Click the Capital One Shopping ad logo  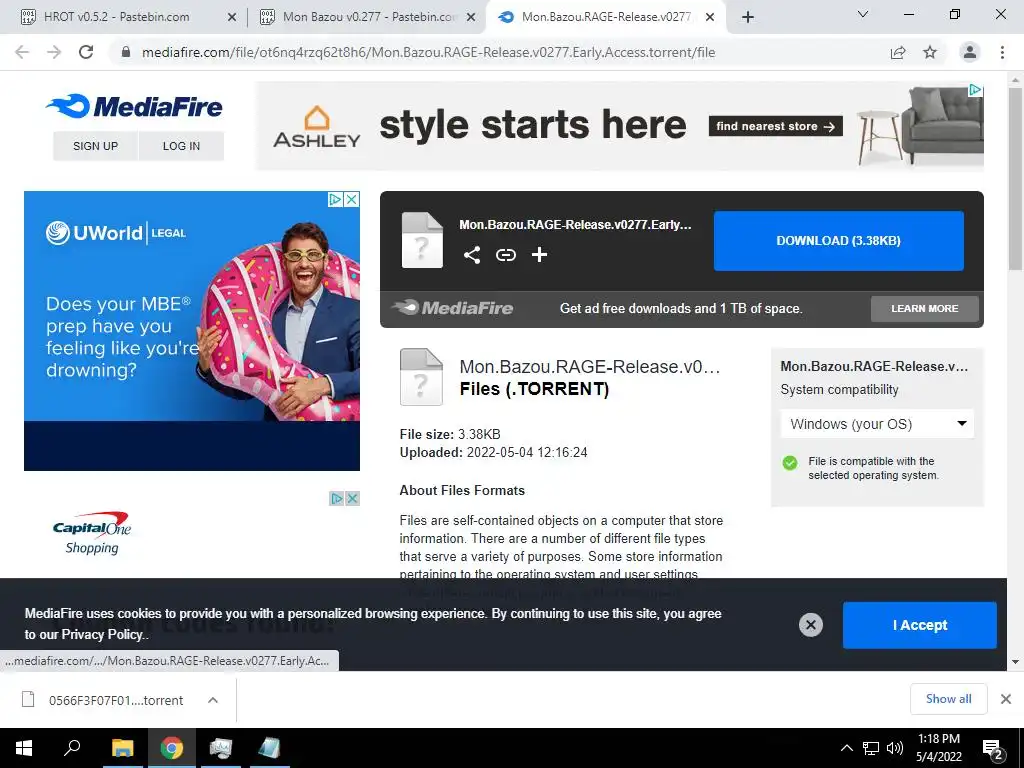coord(92,533)
